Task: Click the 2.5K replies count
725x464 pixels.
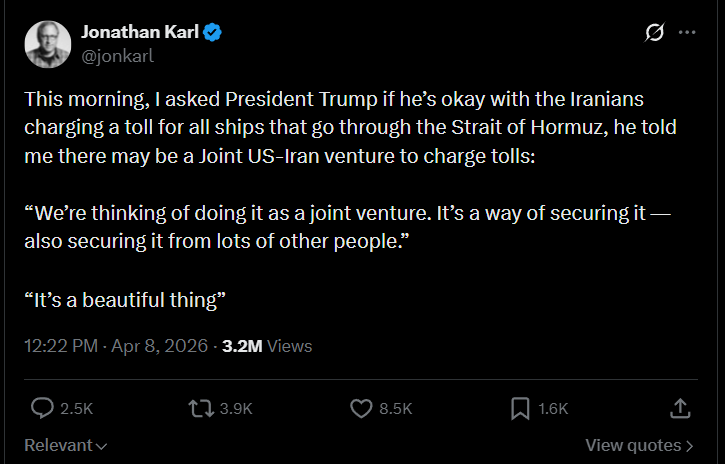Action: point(77,408)
